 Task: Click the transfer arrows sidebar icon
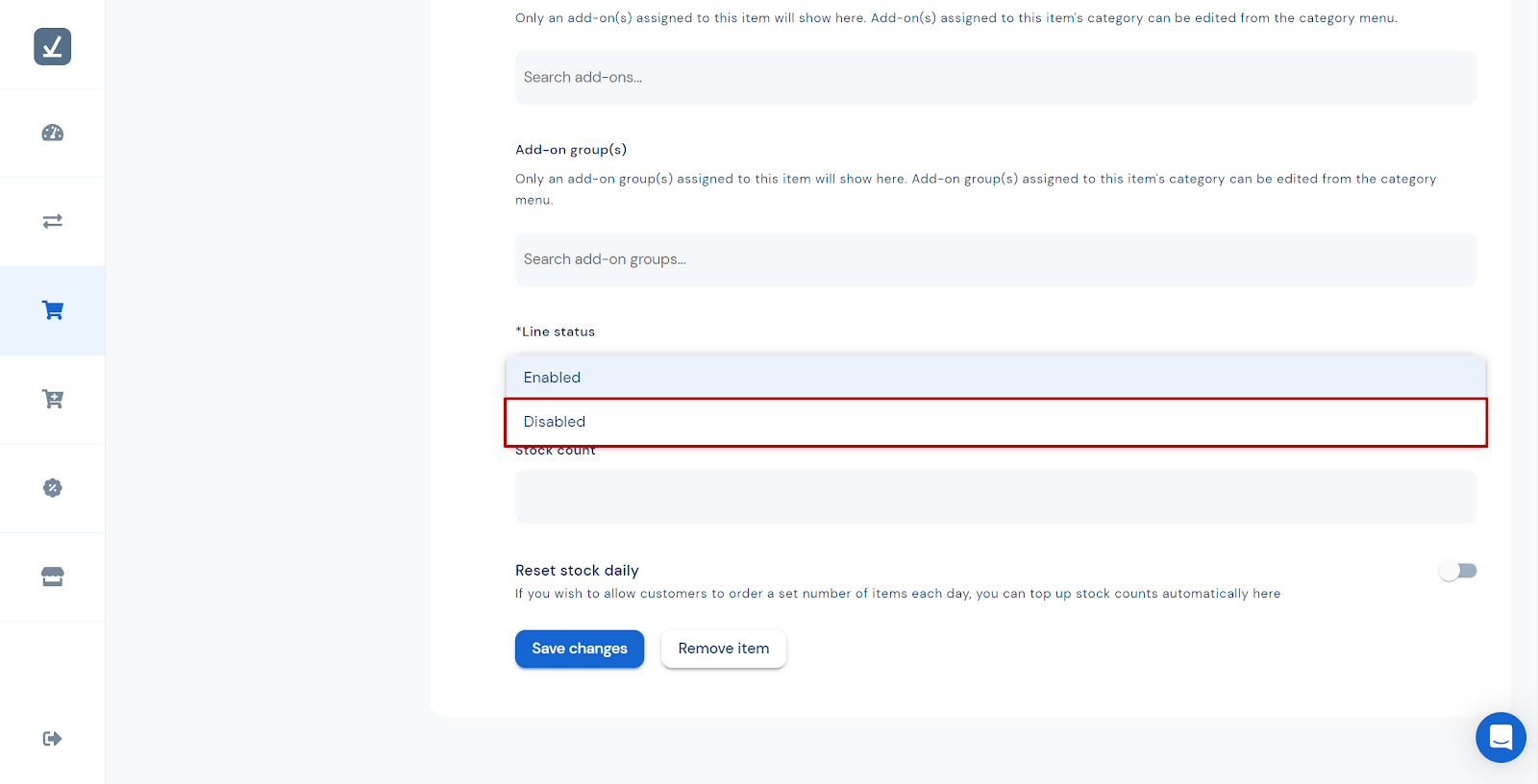point(53,221)
